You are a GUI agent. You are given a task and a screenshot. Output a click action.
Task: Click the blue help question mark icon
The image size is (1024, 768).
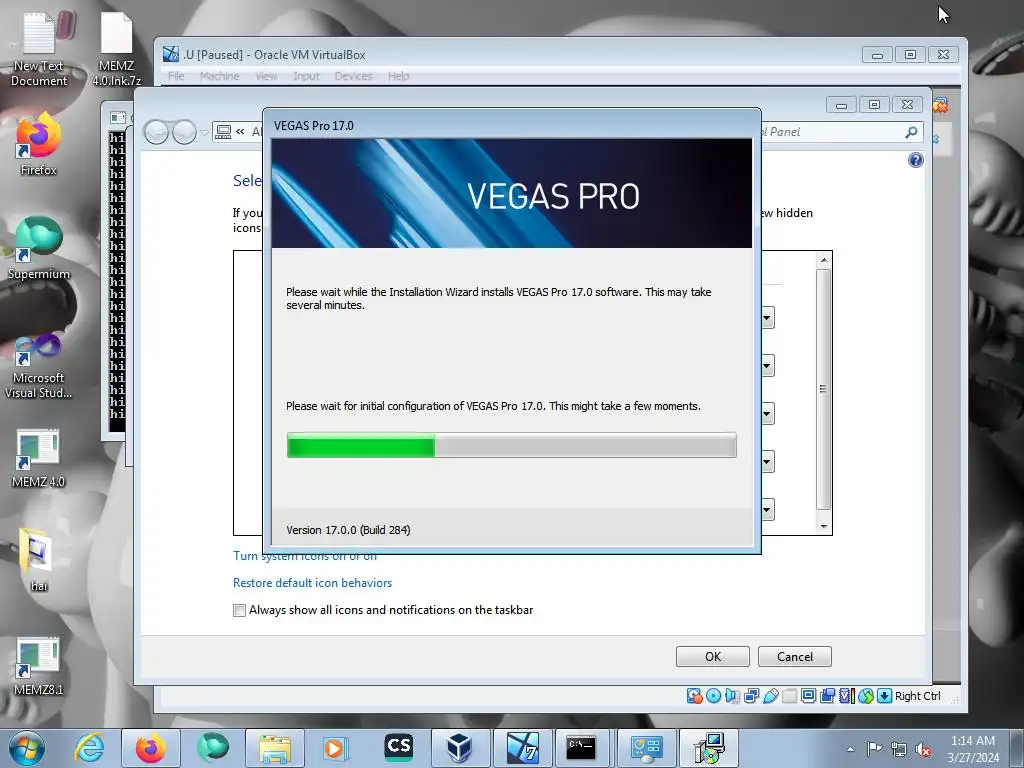pos(916,160)
